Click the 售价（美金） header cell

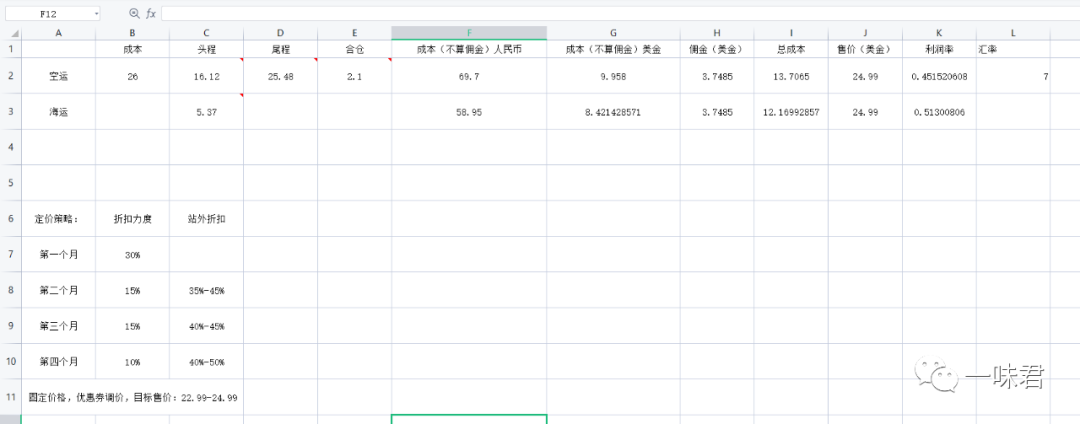tap(865, 49)
